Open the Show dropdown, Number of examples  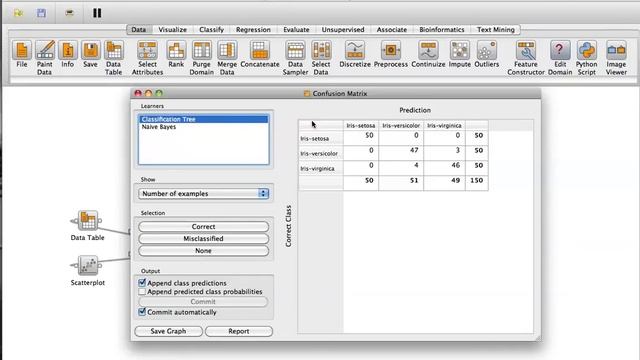(x=203, y=193)
